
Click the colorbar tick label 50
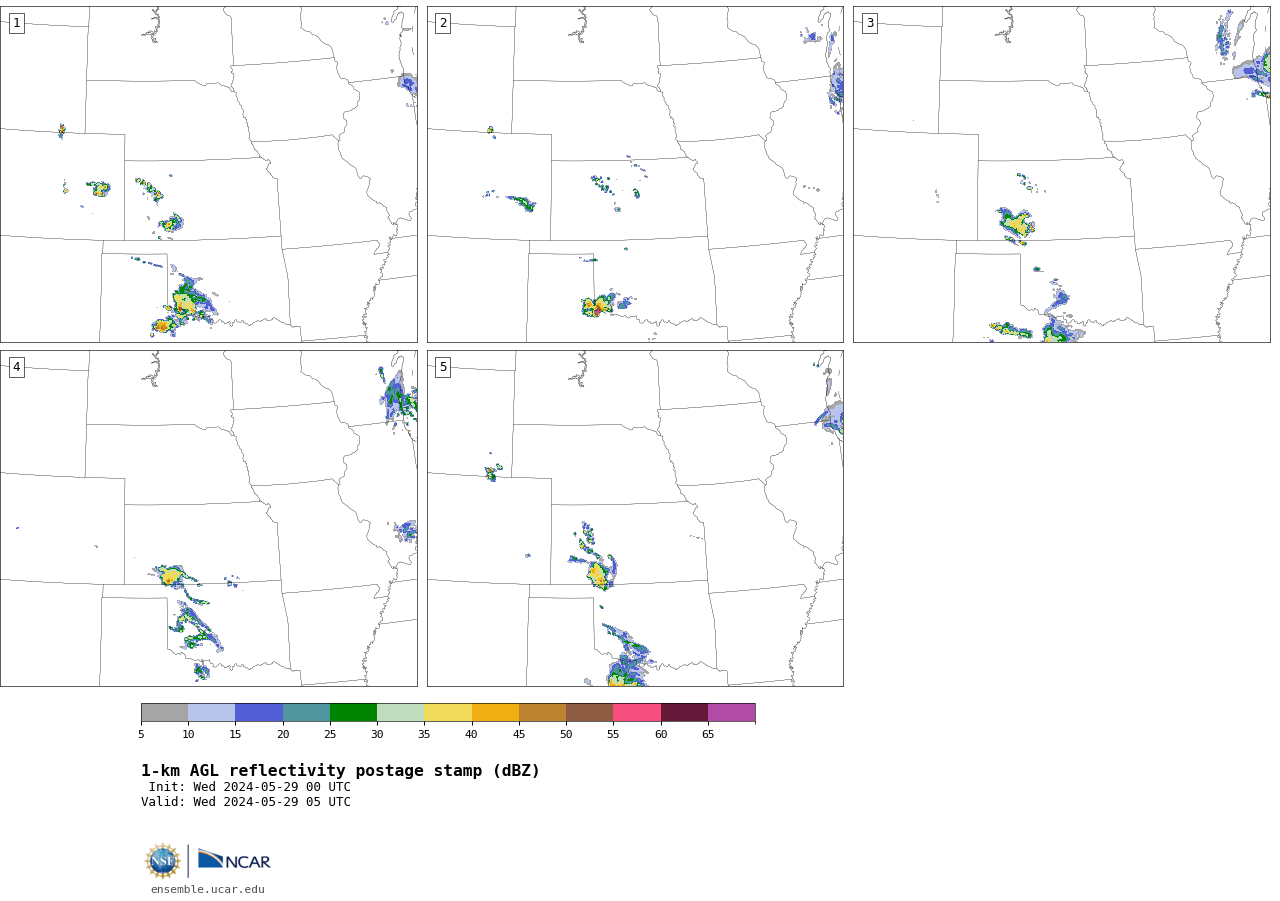(566, 735)
